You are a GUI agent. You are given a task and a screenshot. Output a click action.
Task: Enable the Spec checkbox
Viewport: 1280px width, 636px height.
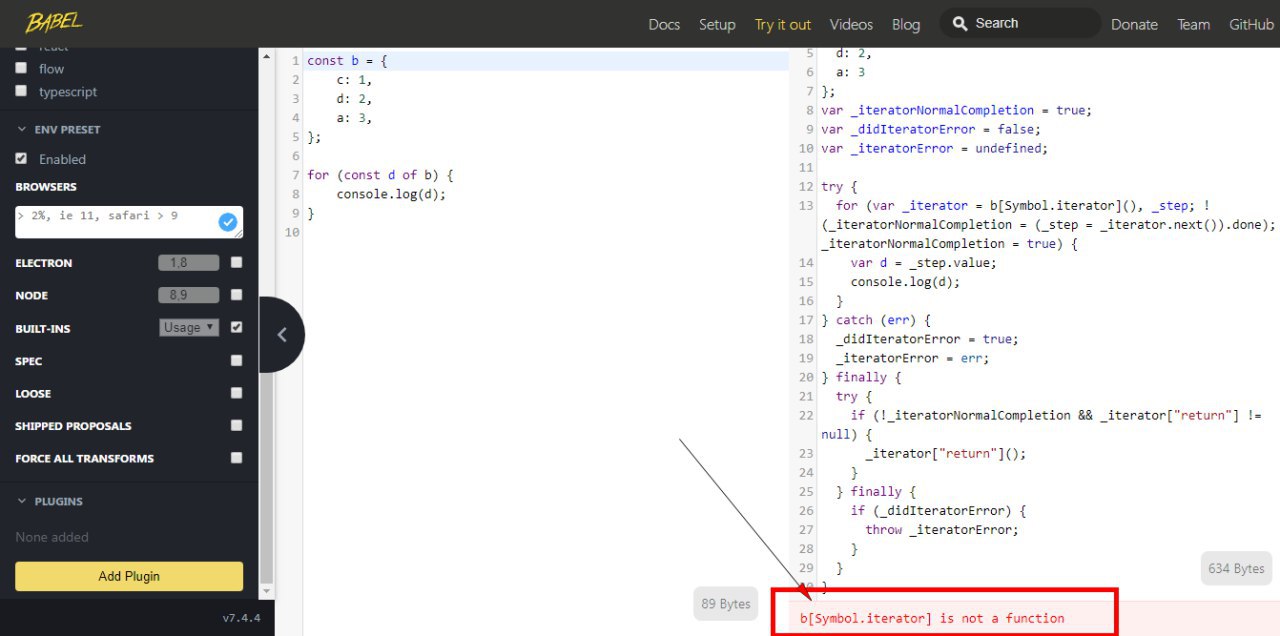[236, 360]
